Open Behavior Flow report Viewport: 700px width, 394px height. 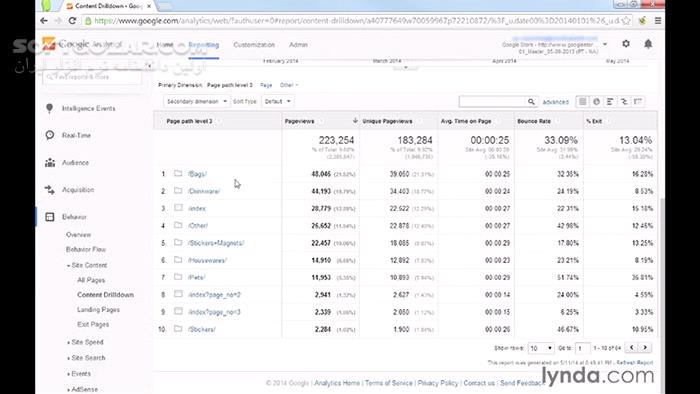coord(86,249)
